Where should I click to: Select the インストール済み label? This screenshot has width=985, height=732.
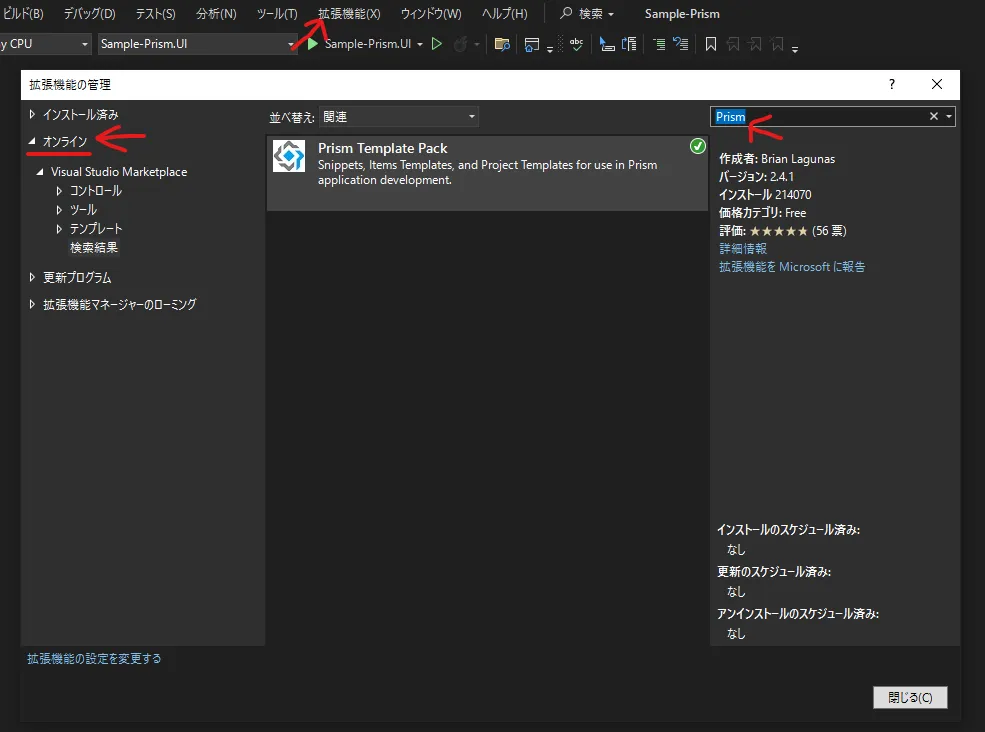tap(80, 114)
